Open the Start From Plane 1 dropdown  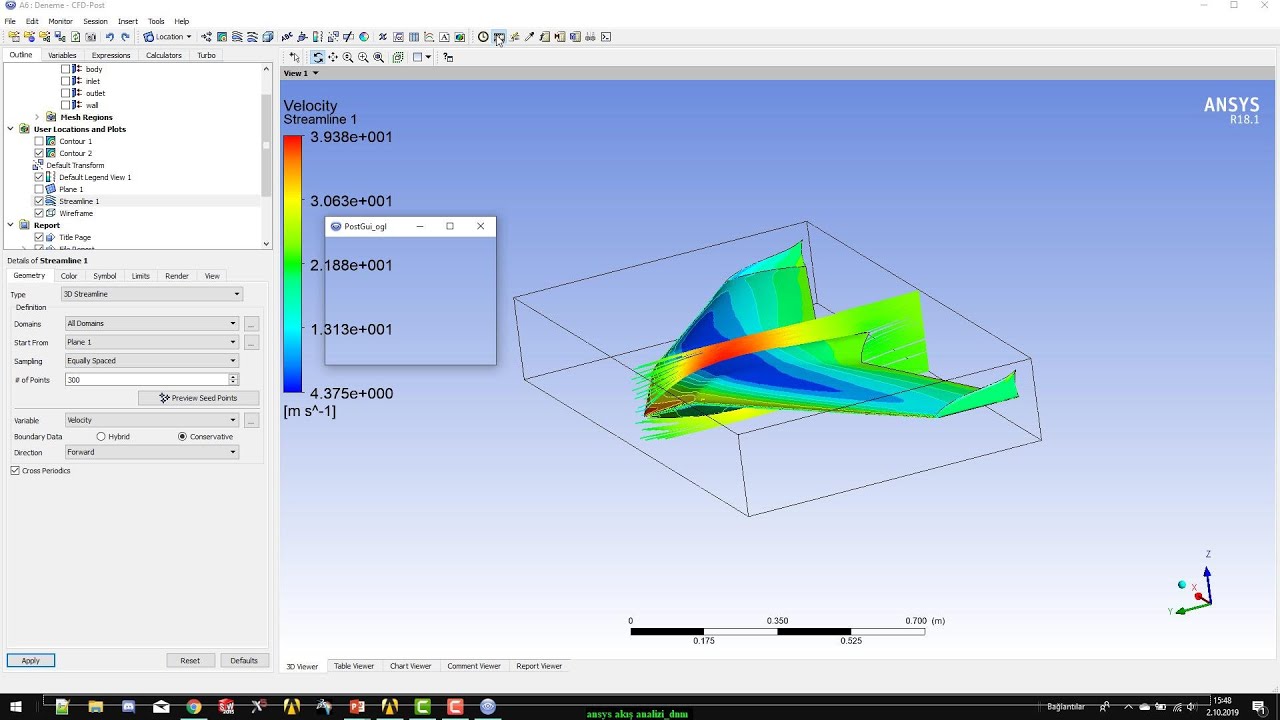152,342
